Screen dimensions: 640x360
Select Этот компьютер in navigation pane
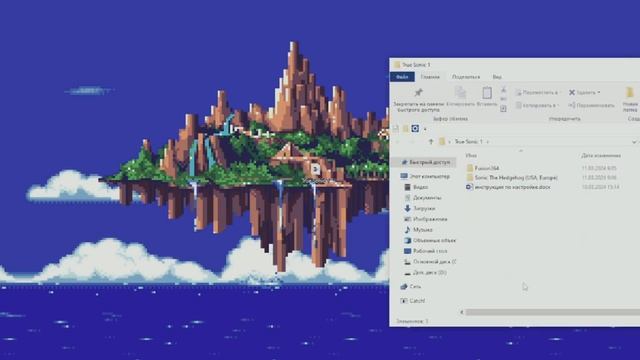[x=425, y=176]
